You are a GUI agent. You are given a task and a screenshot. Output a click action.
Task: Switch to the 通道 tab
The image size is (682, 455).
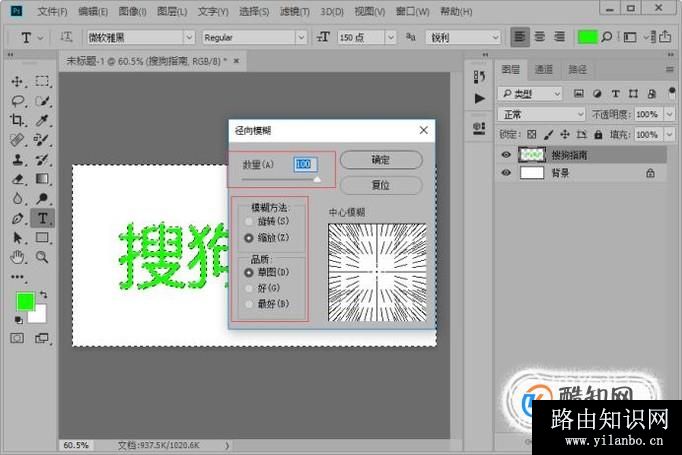coord(544,69)
